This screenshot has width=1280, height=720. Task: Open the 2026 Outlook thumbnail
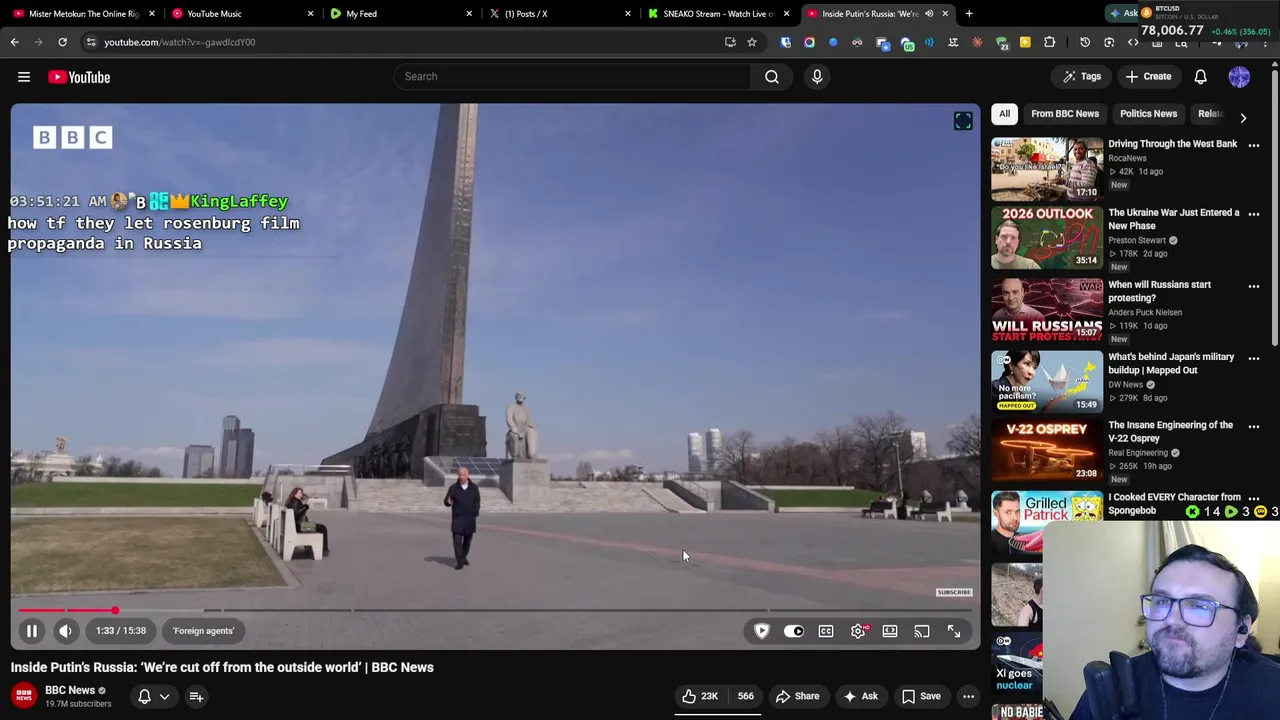point(1047,238)
